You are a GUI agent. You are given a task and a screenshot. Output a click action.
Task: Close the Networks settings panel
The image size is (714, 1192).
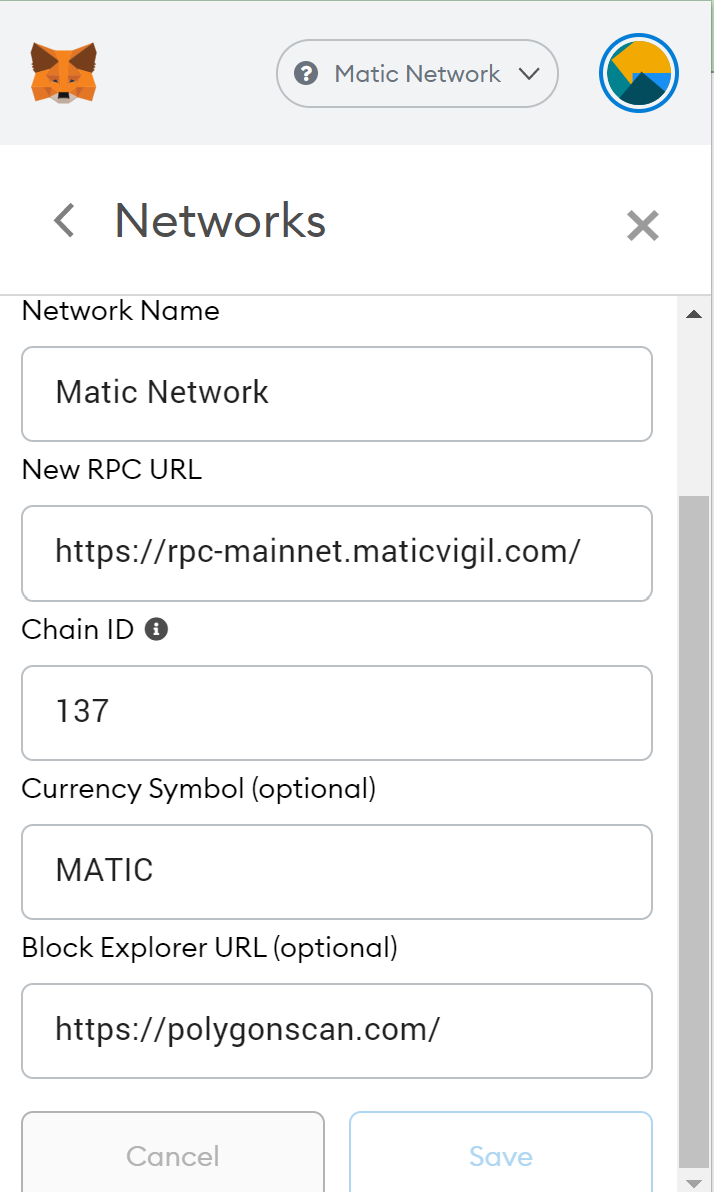[x=642, y=226]
